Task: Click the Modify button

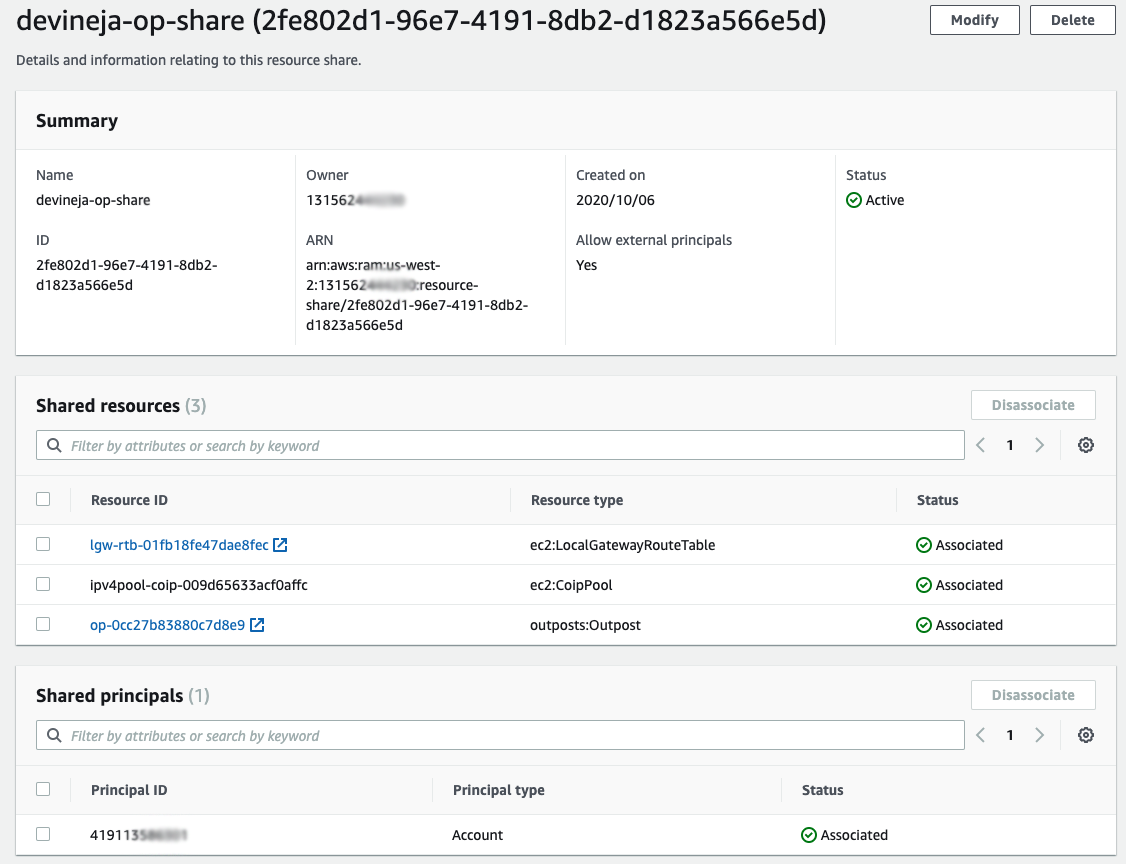Action: (x=974, y=19)
